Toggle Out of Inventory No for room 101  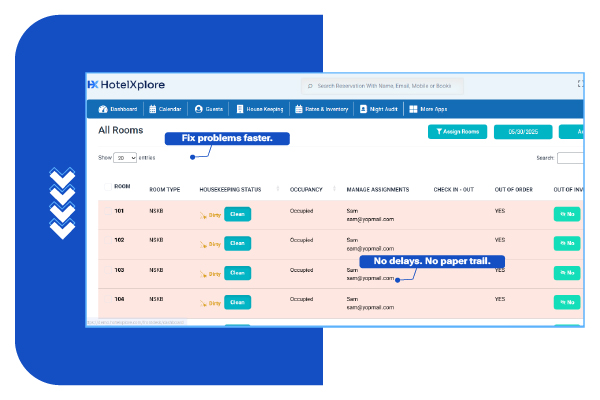[x=567, y=214]
